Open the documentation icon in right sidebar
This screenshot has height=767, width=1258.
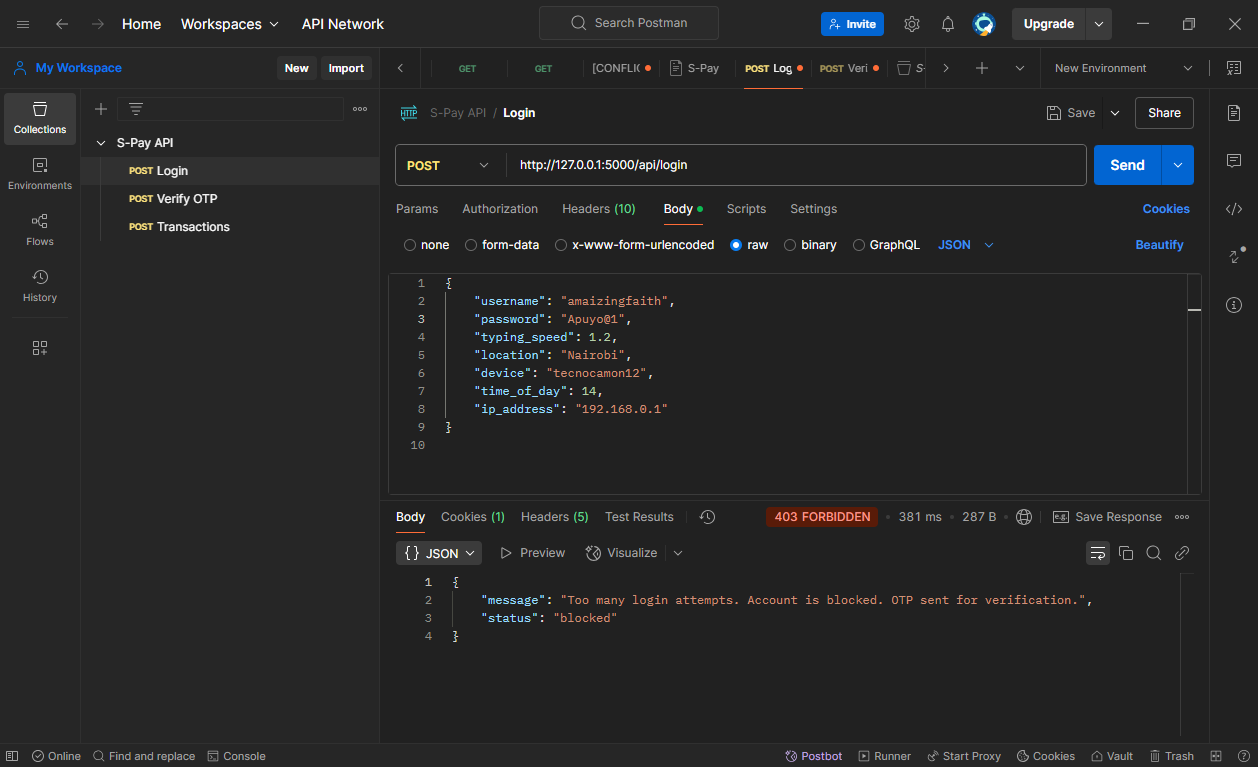click(1234, 113)
